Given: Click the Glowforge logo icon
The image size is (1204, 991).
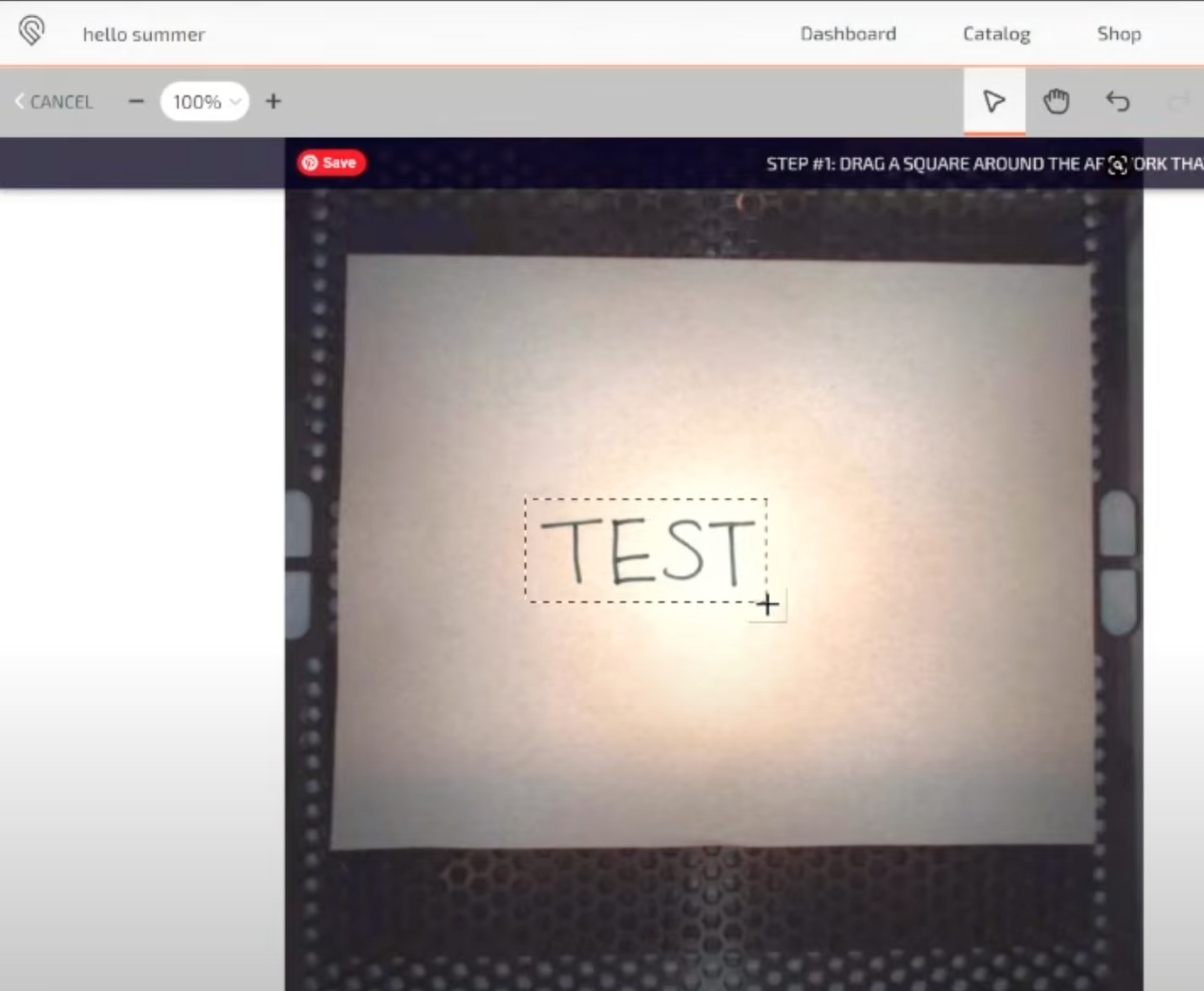Looking at the screenshot, I should click(31, 31).
